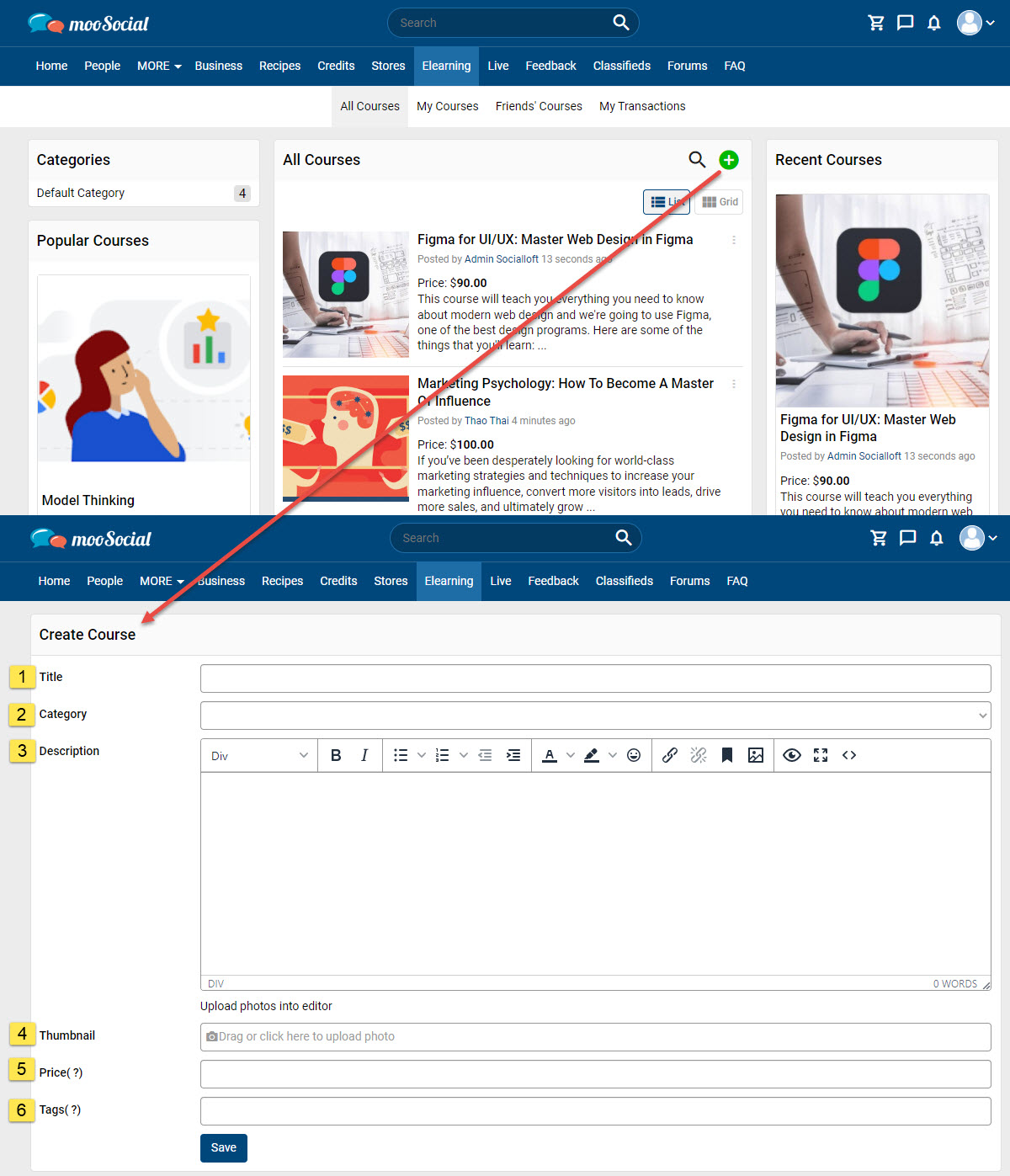Viewport: 1010px width, 1176px height.
Task: Insert an image via the editor toolbar
Action: click(756, 755)
